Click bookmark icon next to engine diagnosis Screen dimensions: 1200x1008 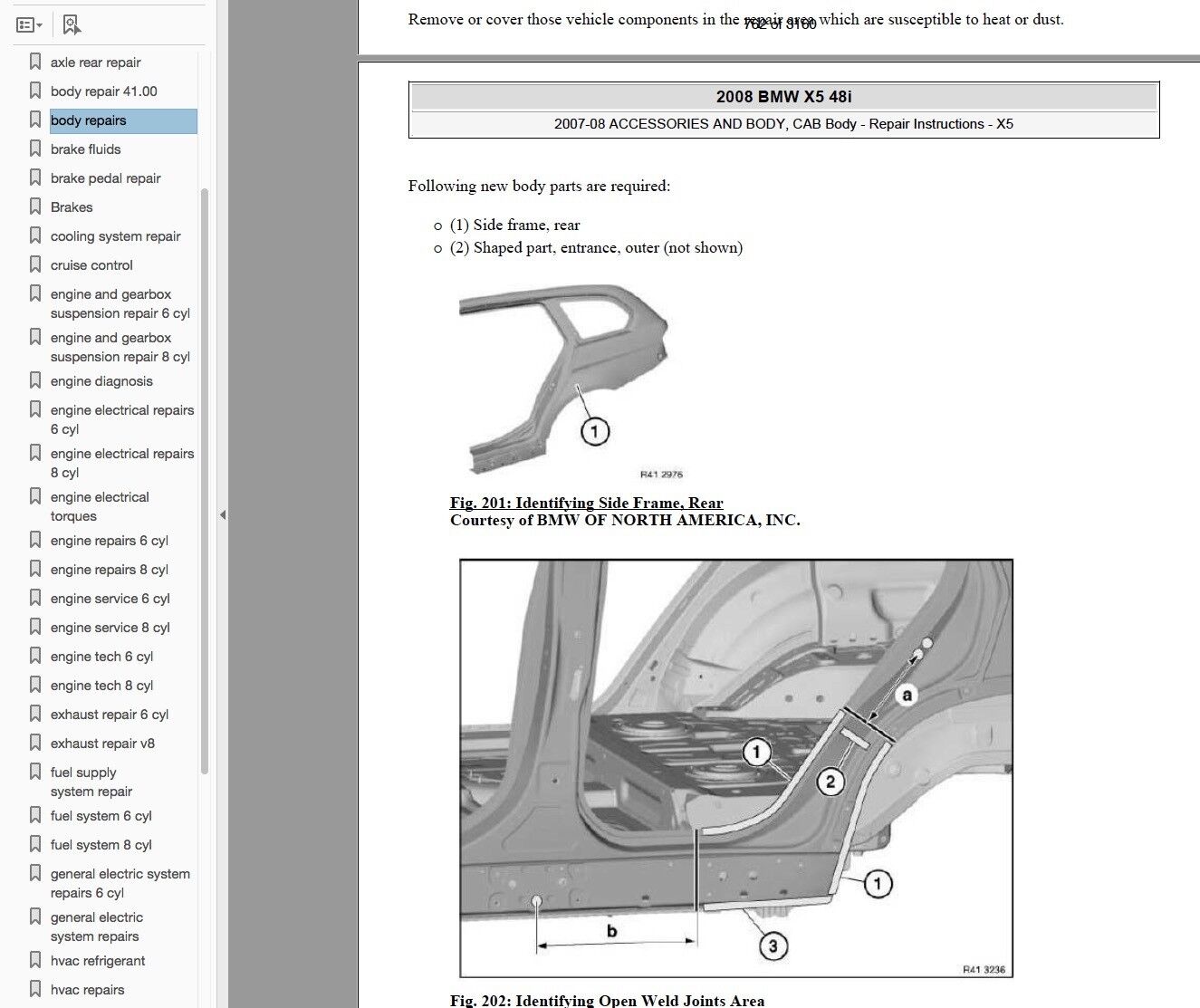tap(35, 380)
